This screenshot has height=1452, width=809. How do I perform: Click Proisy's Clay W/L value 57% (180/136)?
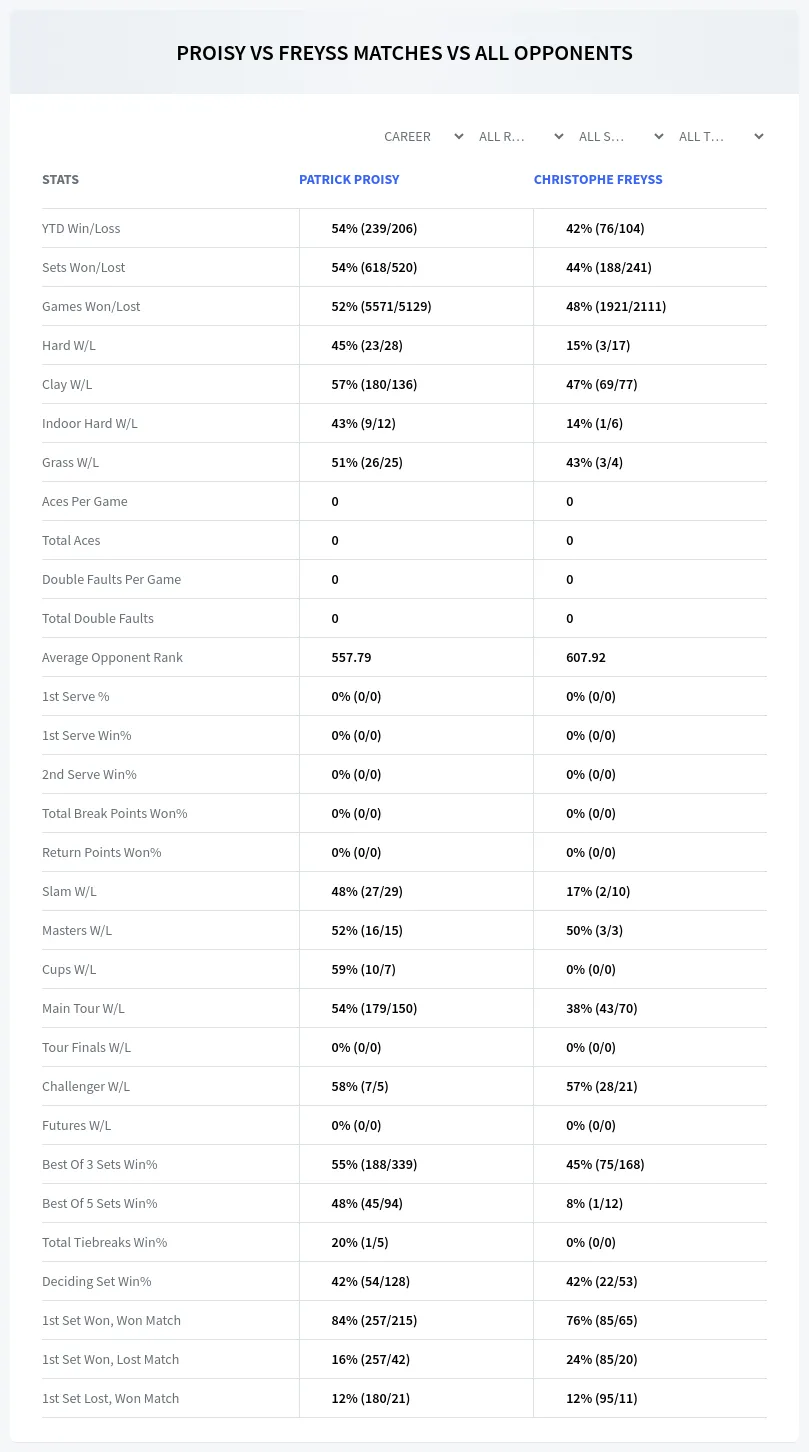click(374, 384)
